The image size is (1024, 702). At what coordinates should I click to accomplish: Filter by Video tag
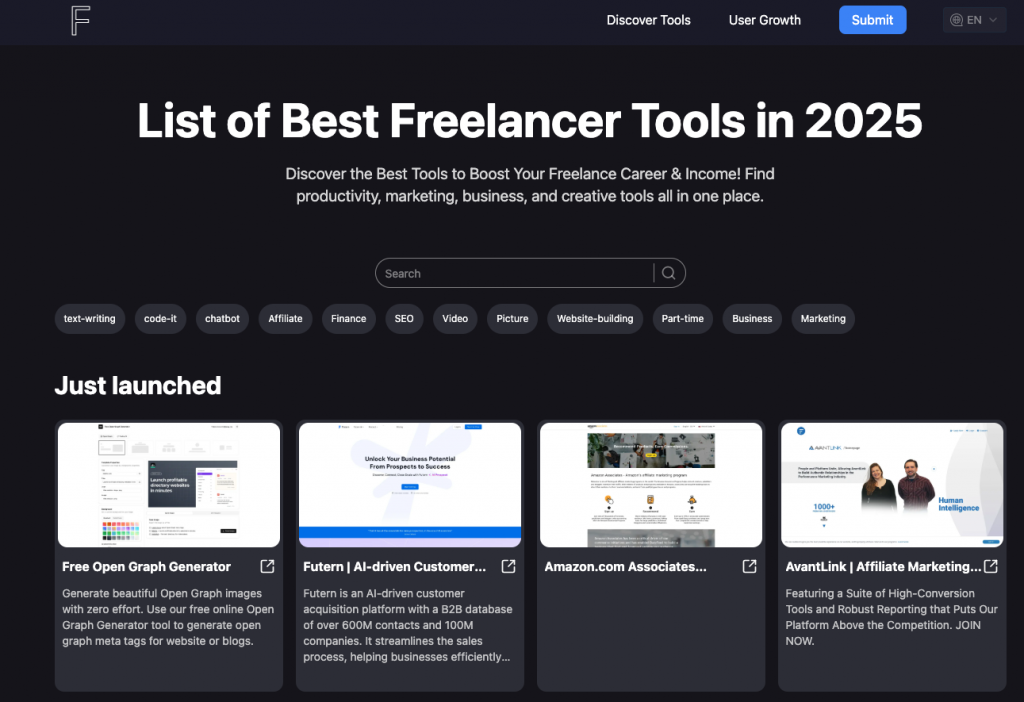tap(455, 319)
